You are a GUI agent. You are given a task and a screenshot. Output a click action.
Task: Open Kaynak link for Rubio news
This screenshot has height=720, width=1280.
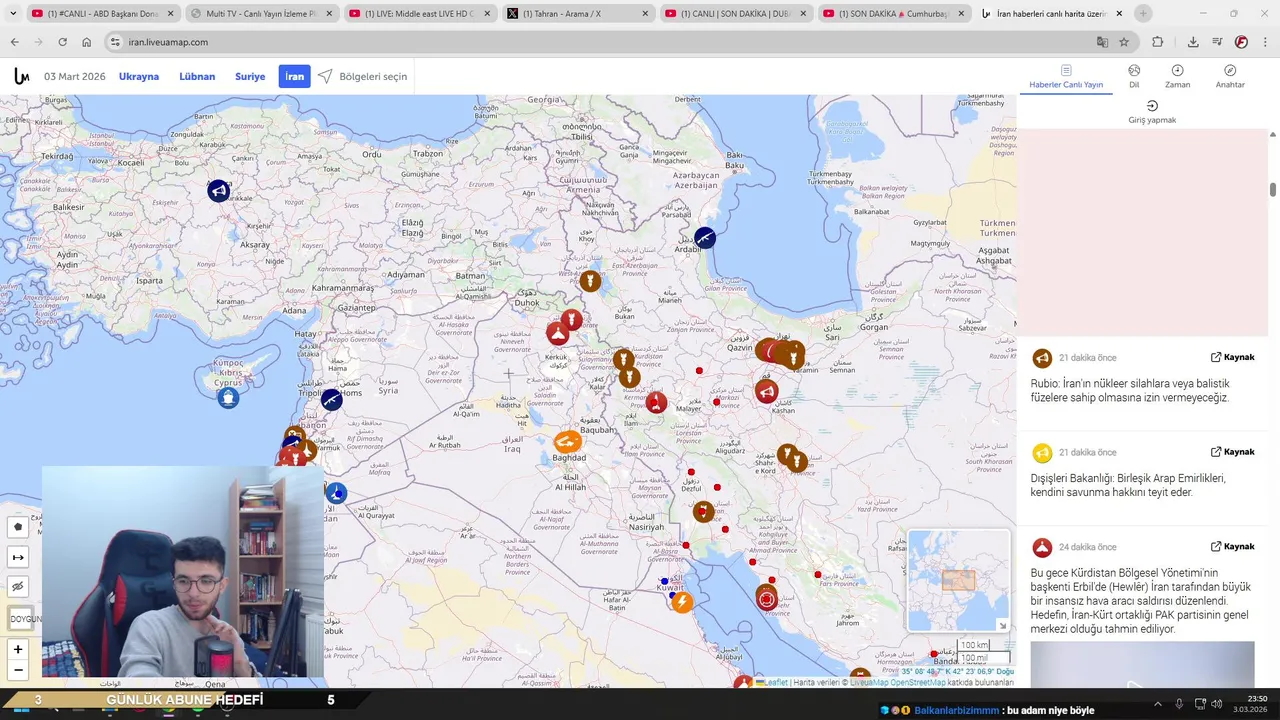[1232, 357]
